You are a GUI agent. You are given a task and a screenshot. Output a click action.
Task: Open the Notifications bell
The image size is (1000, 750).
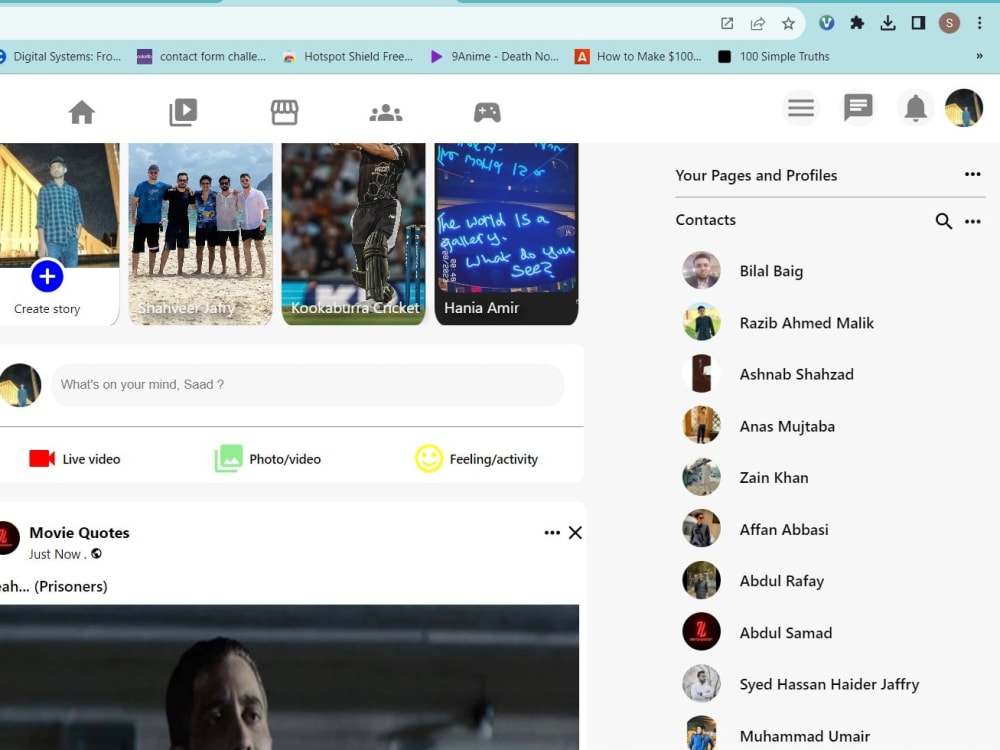pyautogui.click(x=915, y=107)
